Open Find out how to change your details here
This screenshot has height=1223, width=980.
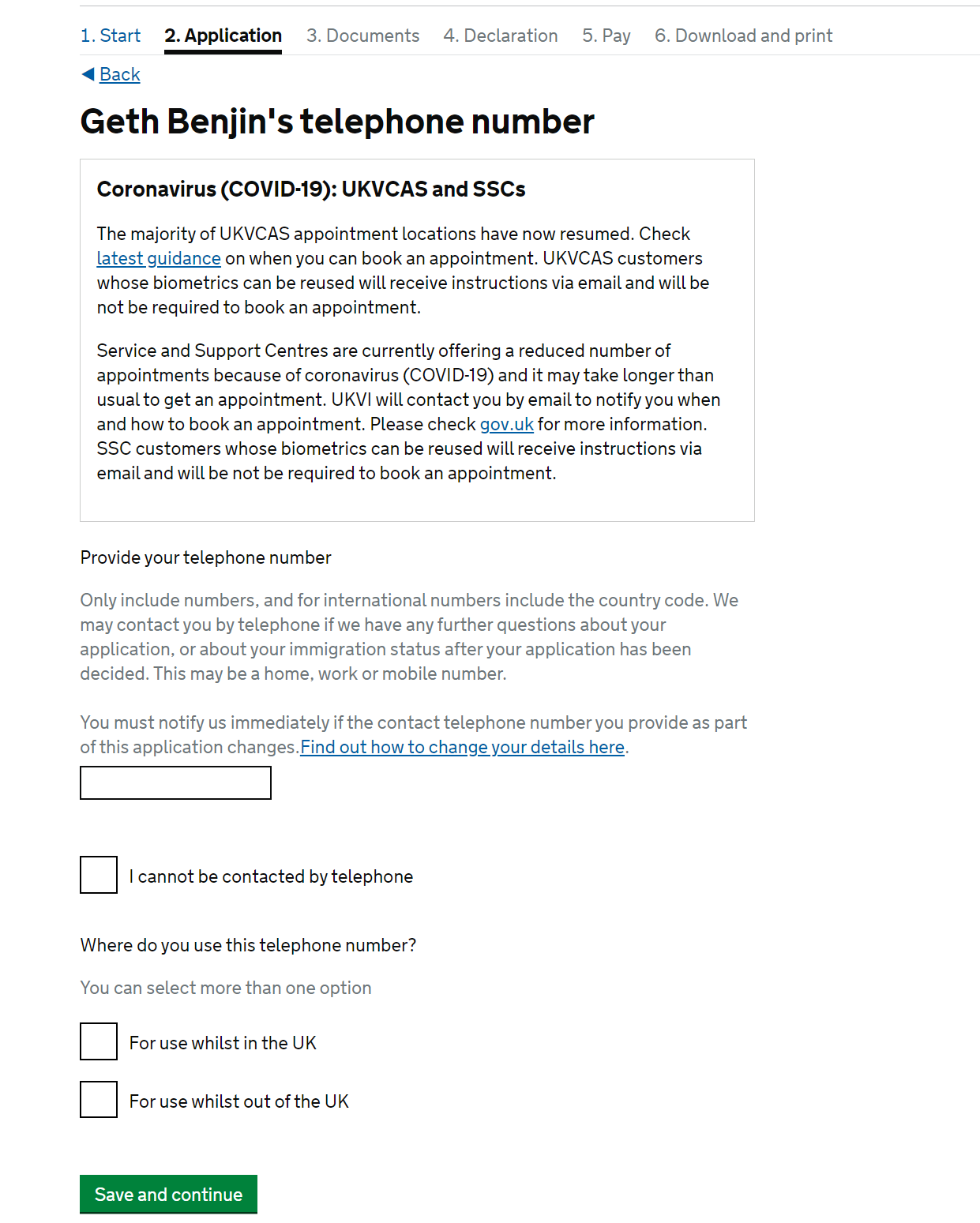pyautogui.click(x=463, y=747)
